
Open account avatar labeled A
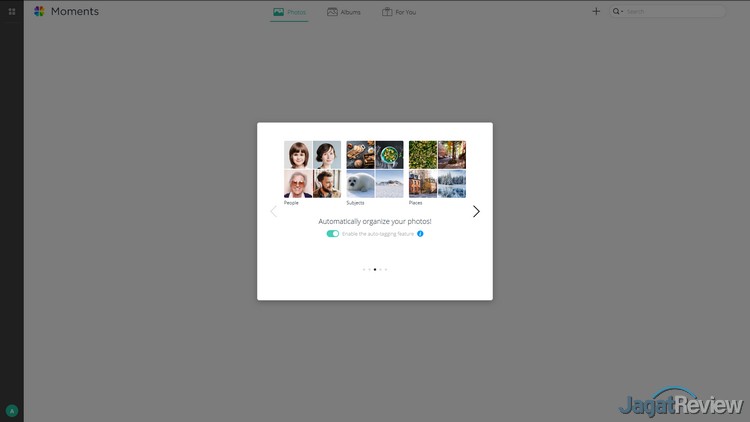click(12, 411)
